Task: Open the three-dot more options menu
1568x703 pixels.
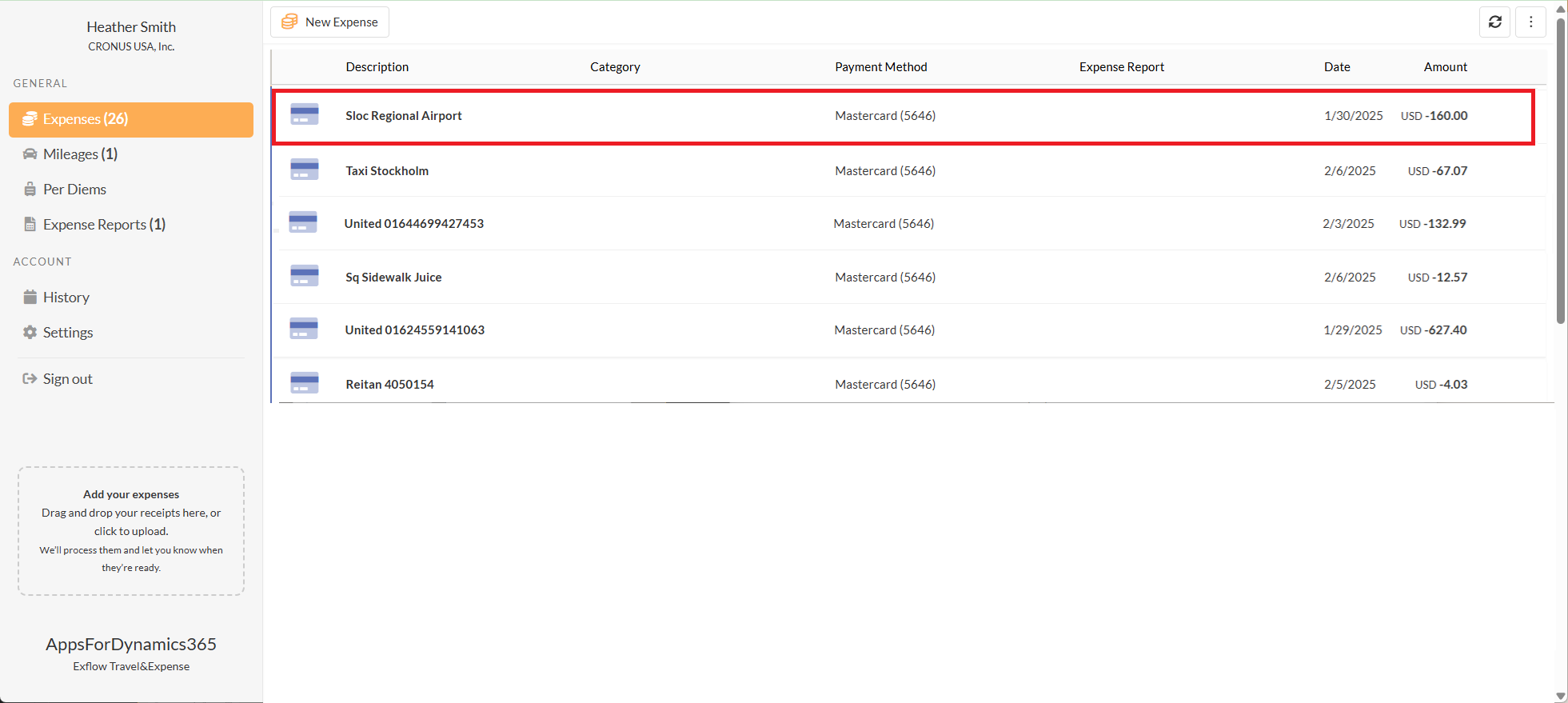Action: 1530,22
